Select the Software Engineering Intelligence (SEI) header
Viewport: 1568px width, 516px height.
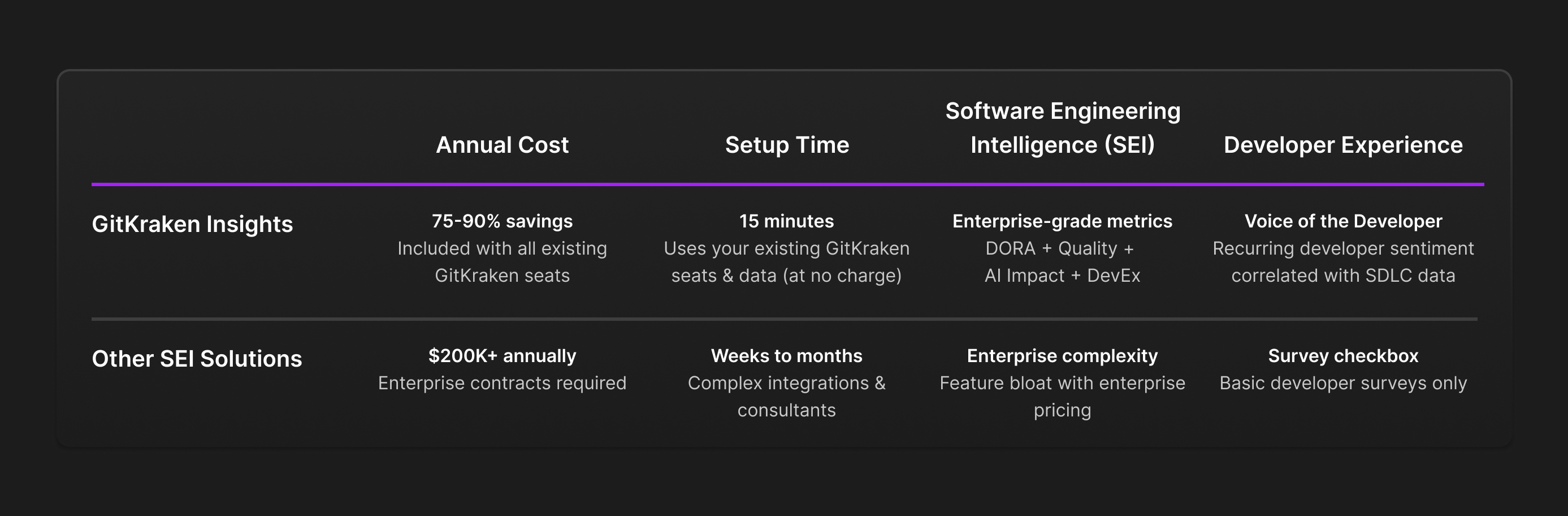click(x=1063, y=128)
